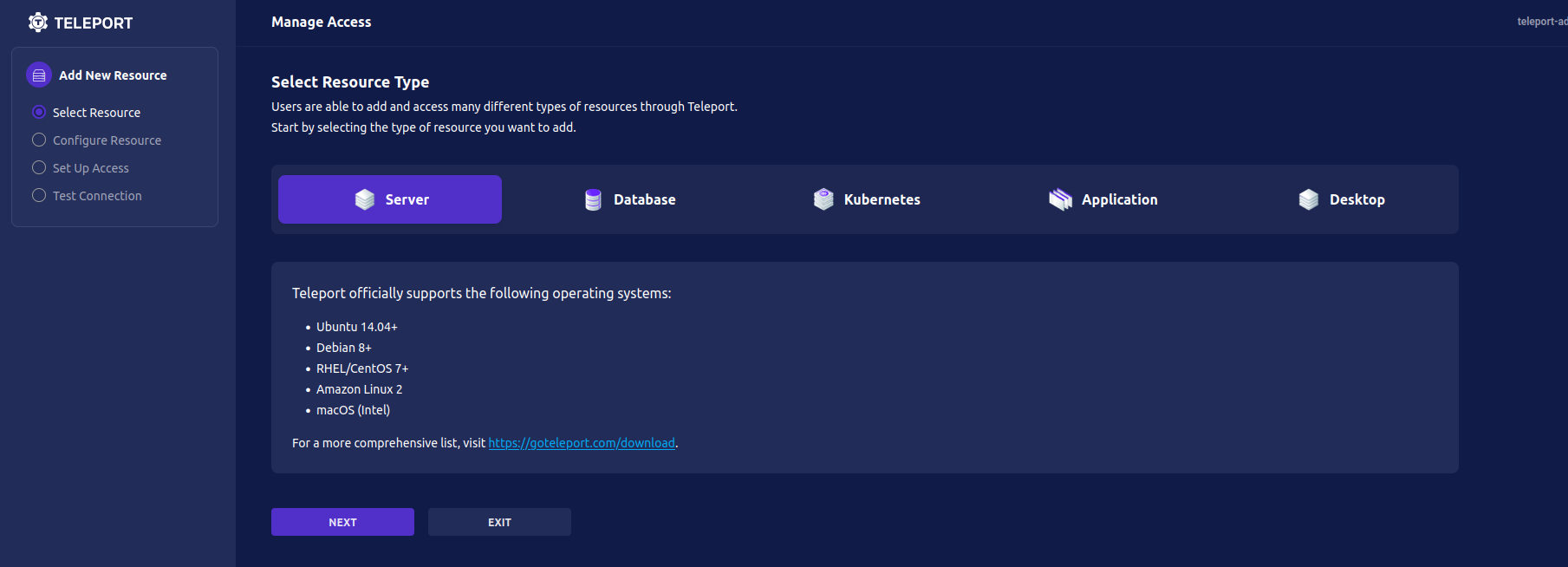Click the Configure Resource step label
The image size is (1568, 567).
pyautogui.click(x=107, y=140)
